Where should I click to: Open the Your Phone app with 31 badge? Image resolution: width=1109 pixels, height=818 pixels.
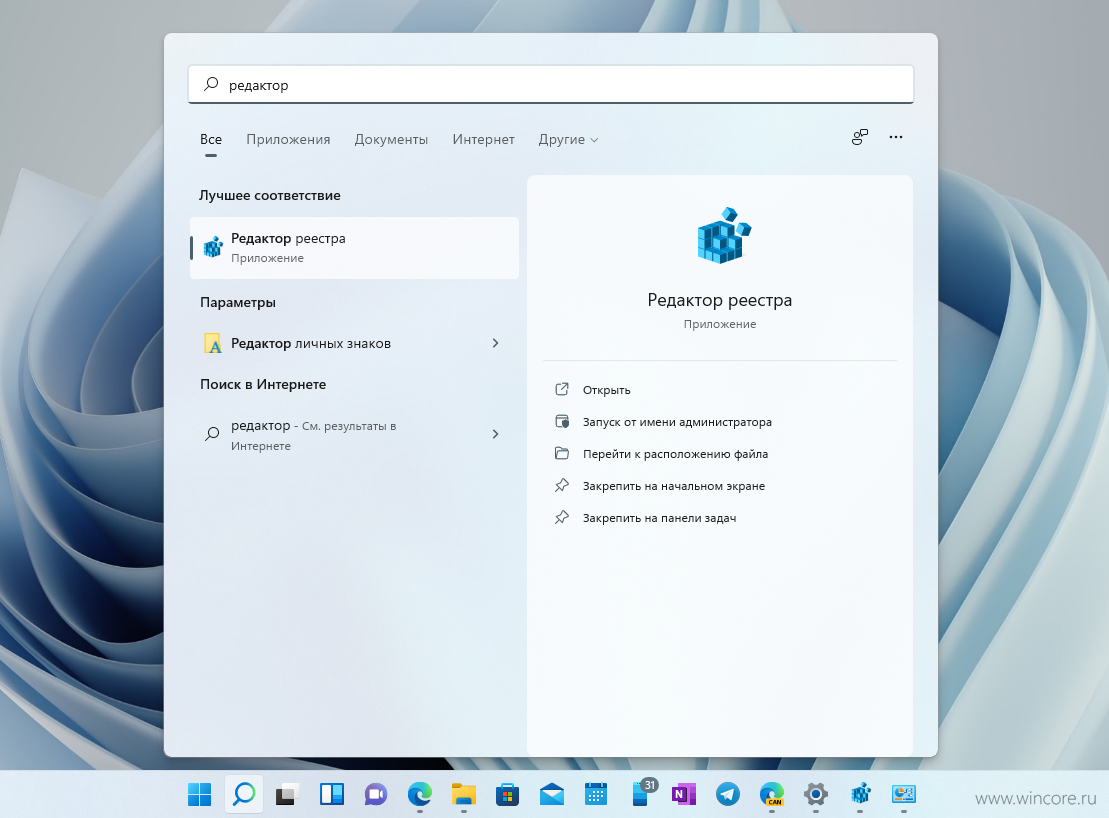click(x=642, y=793)
